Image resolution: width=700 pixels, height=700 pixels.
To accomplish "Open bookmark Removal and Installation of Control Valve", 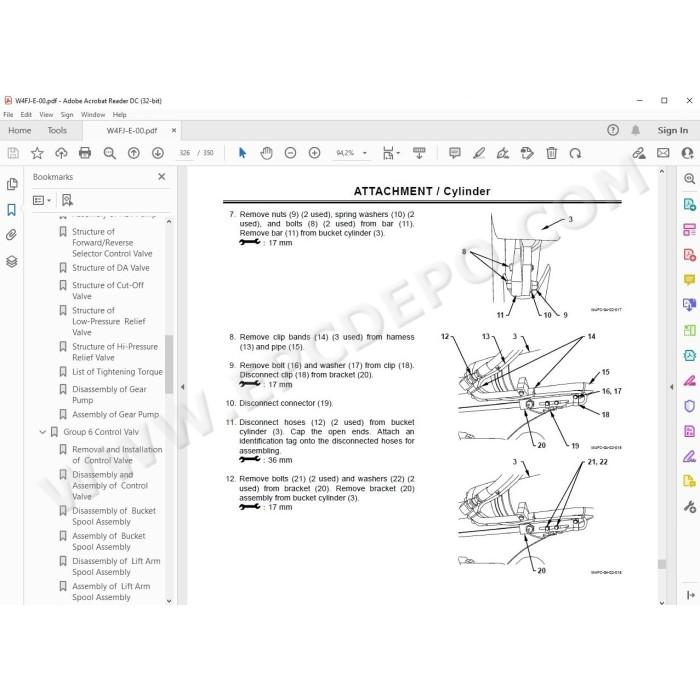I will coord(117,455).
